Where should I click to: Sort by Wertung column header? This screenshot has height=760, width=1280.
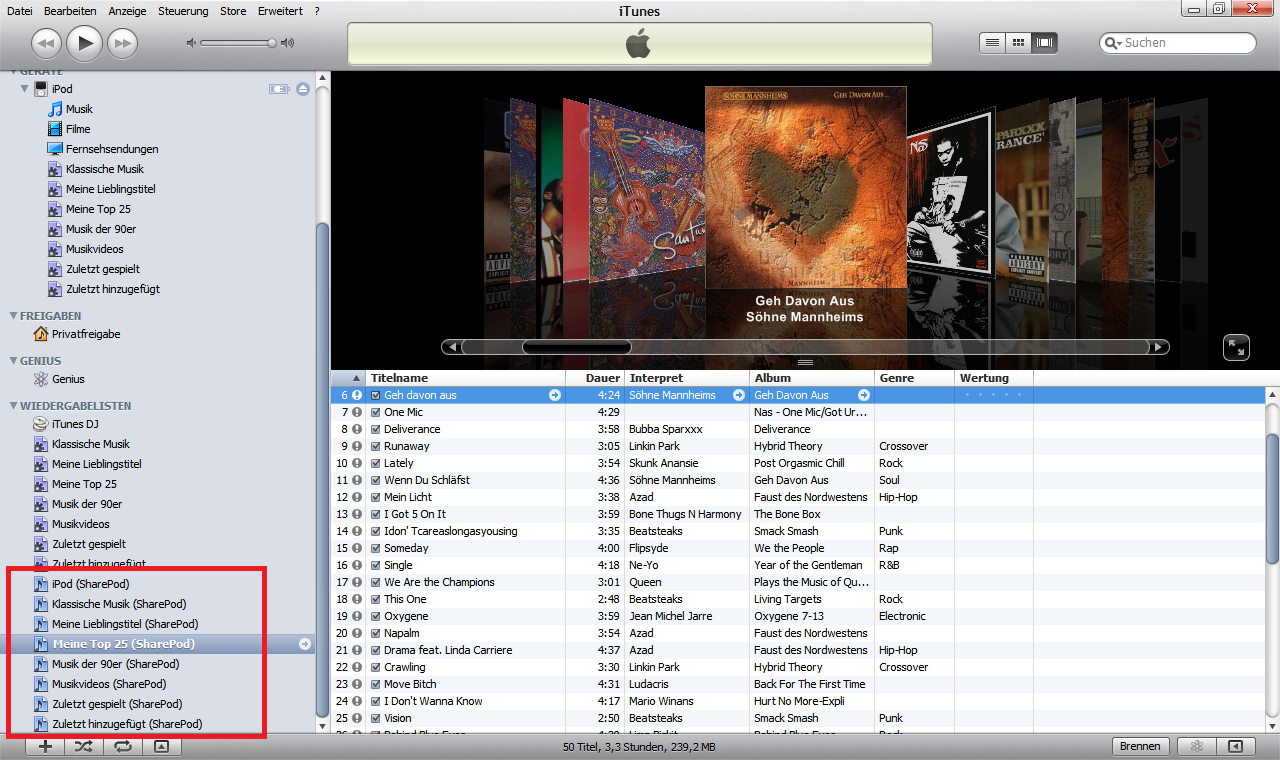click(994, 378)
